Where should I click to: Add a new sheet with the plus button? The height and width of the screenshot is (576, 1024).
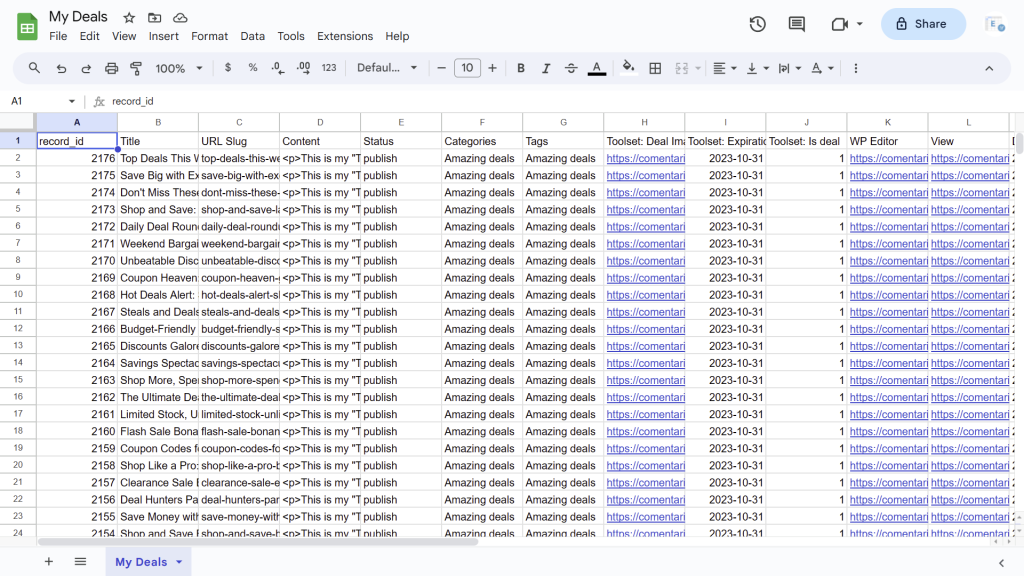pos(47,562)
